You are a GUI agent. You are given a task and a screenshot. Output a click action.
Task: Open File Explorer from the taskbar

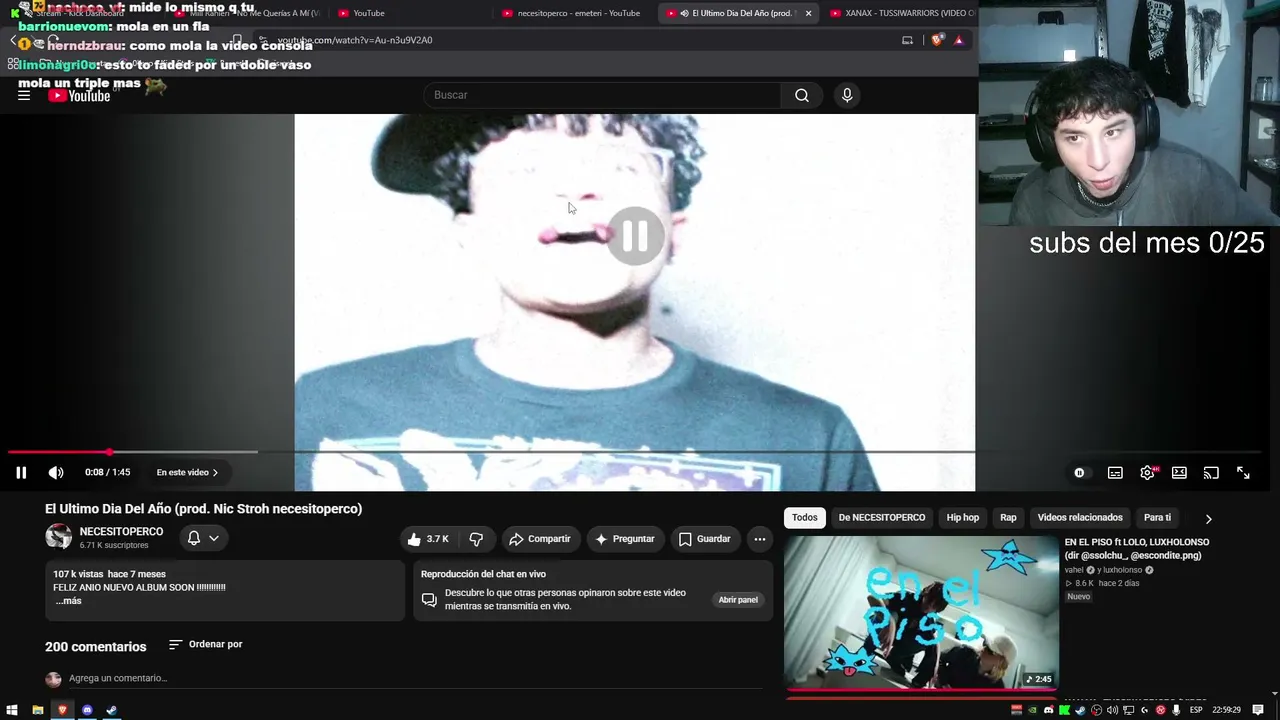(x=38, y=710)
